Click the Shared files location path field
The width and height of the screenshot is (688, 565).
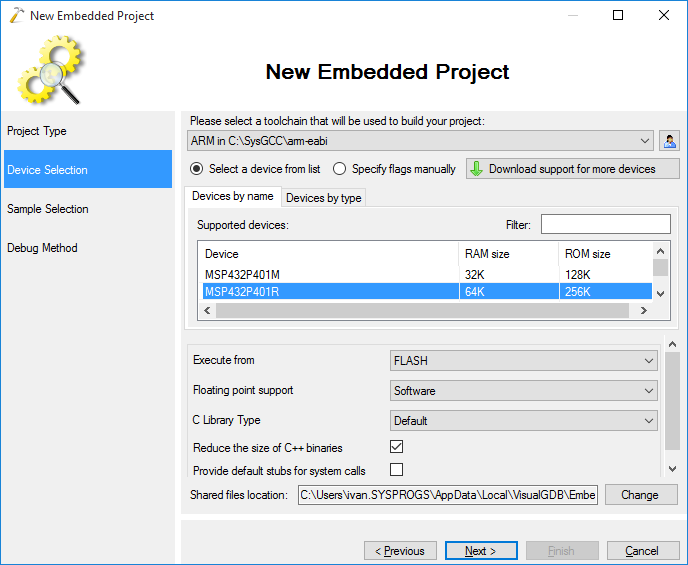[448, 495]
